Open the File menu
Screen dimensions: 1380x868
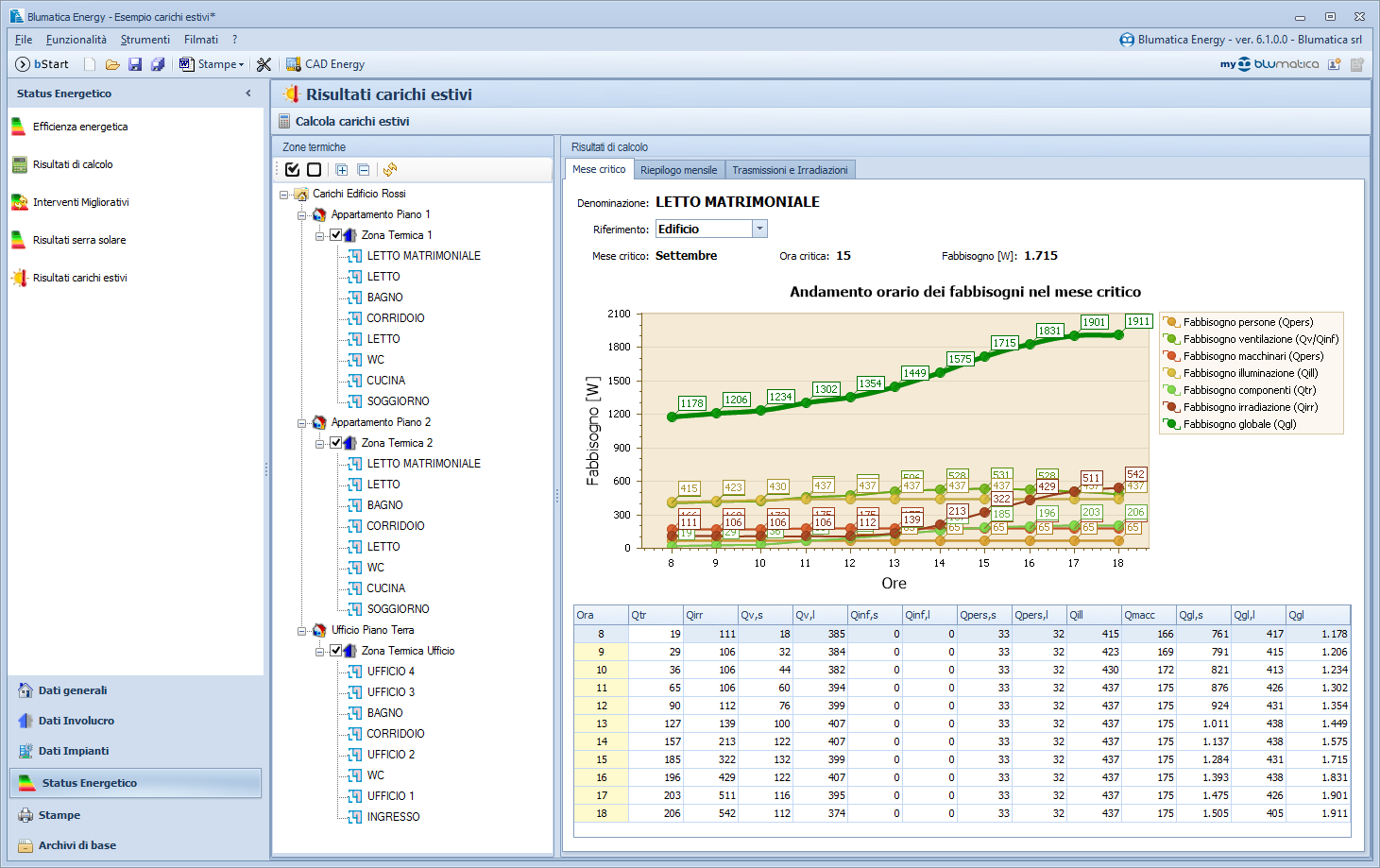pyautogui.click(x=24, y=40)
